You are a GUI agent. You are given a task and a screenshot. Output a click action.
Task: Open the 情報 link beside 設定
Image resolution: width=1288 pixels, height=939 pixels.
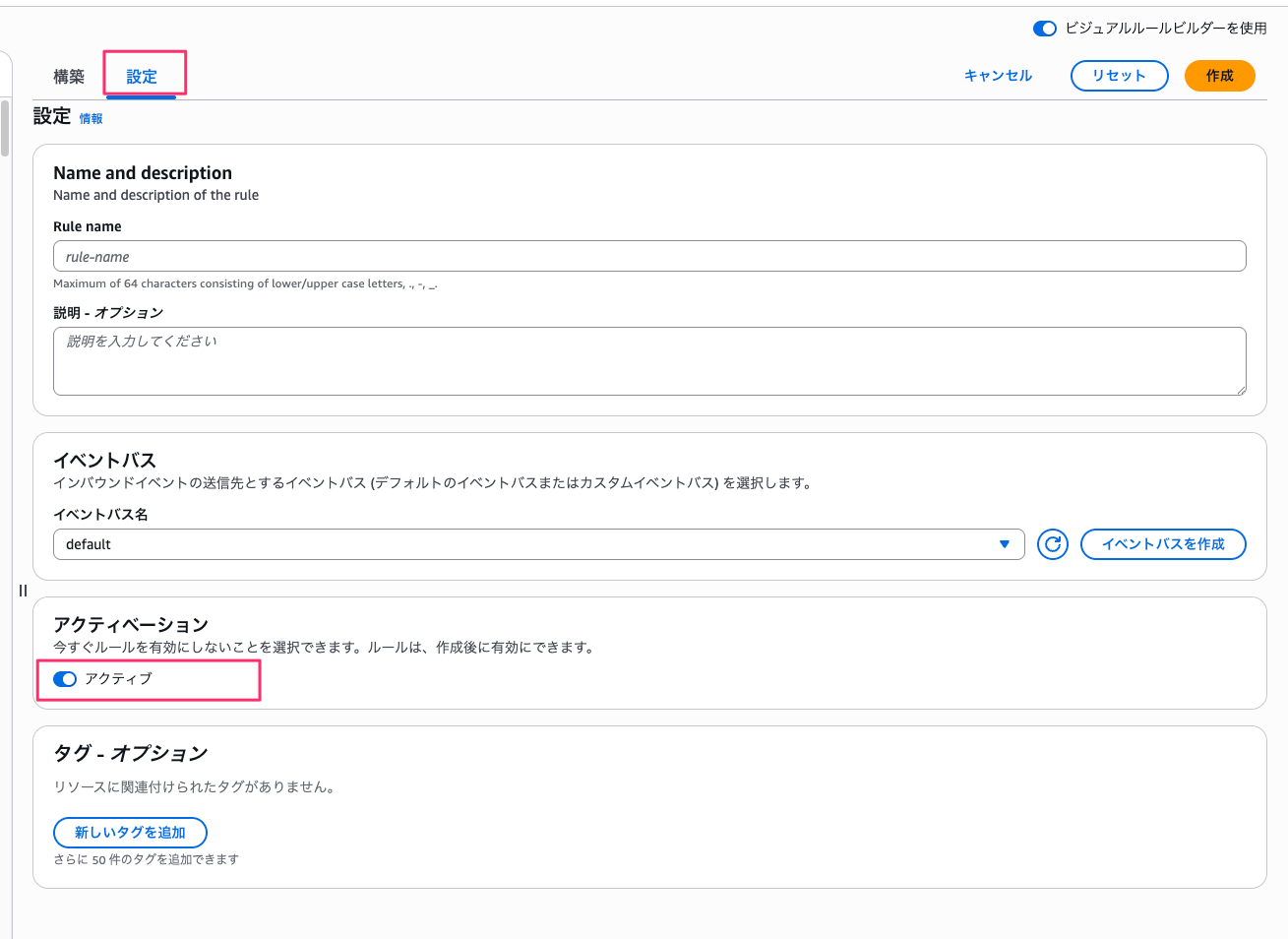pyautogui.click(x=91, y=119)
